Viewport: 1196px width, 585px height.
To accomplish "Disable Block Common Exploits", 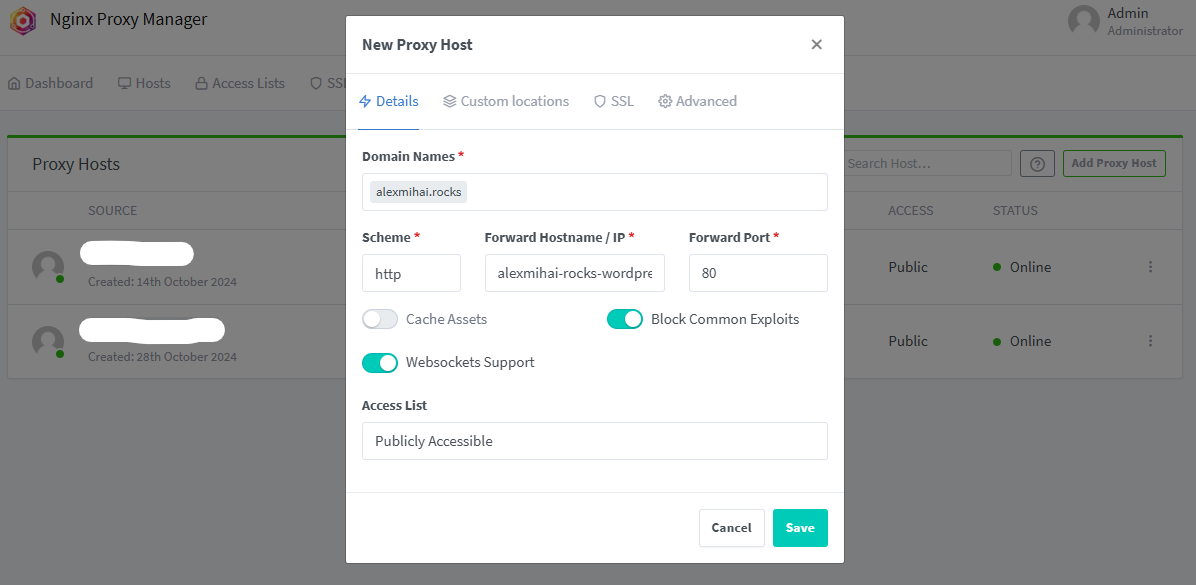I will (625, 318).
